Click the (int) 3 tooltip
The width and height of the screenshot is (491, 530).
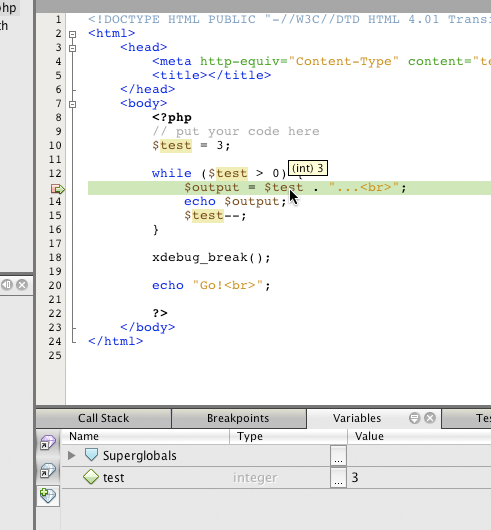pyautogui.click(x=308, y=168)
